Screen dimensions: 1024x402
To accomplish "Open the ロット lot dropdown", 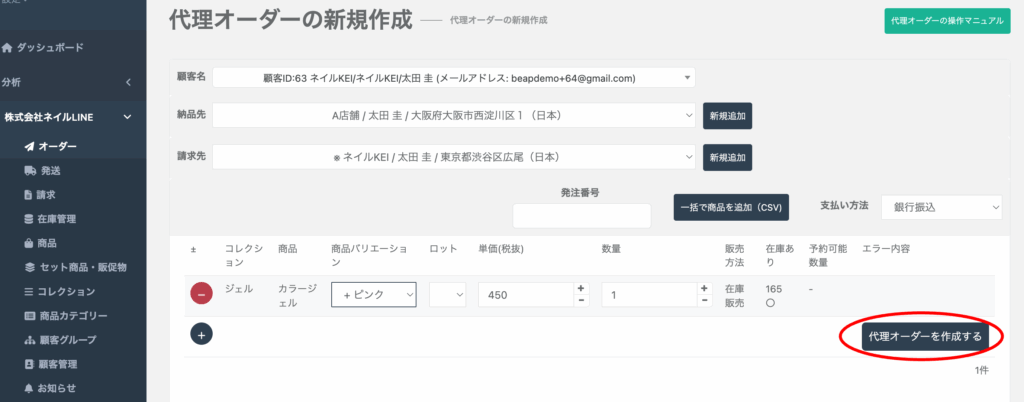I will pos(447,295).
